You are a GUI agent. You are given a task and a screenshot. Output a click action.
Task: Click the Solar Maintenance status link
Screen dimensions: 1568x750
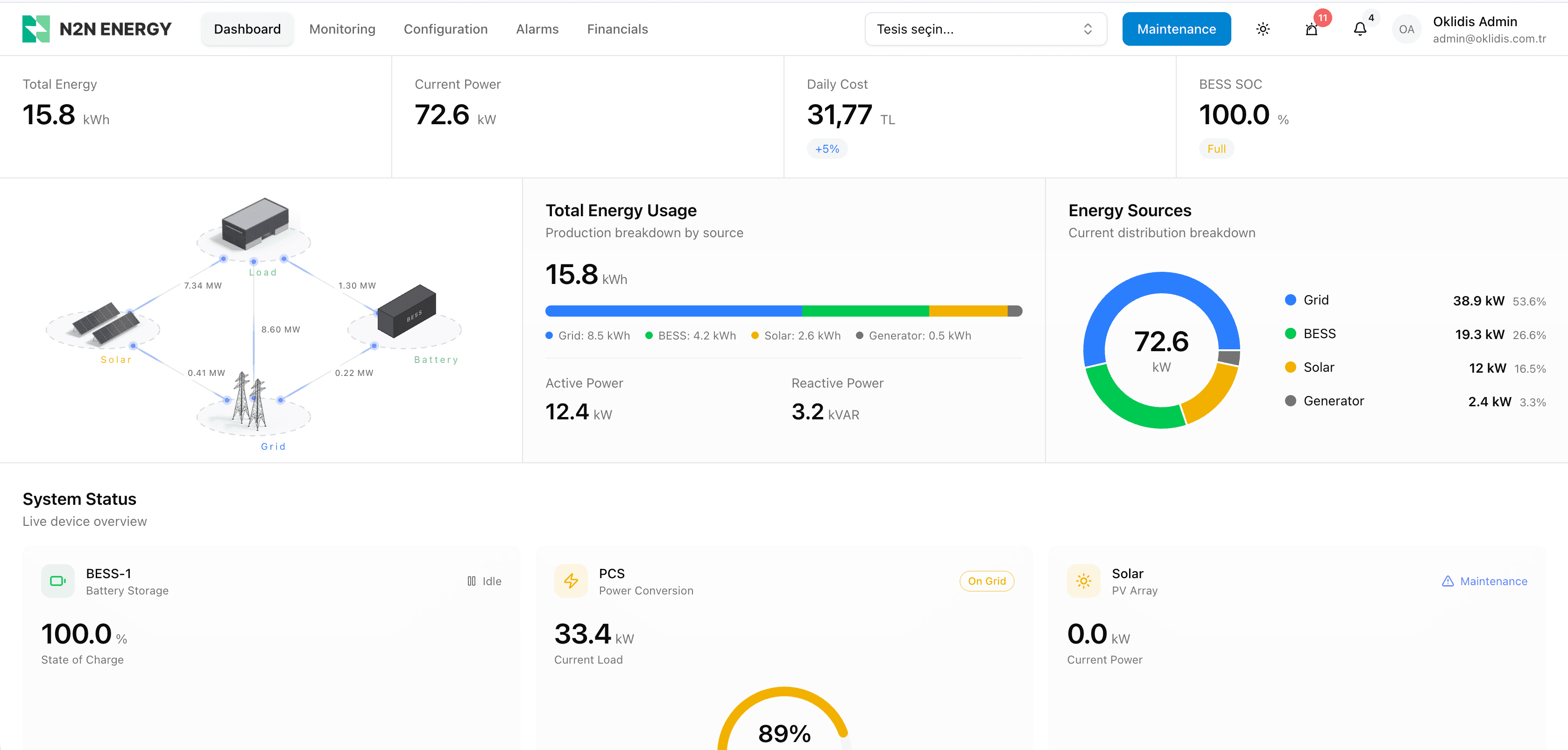pos(1484,581)
